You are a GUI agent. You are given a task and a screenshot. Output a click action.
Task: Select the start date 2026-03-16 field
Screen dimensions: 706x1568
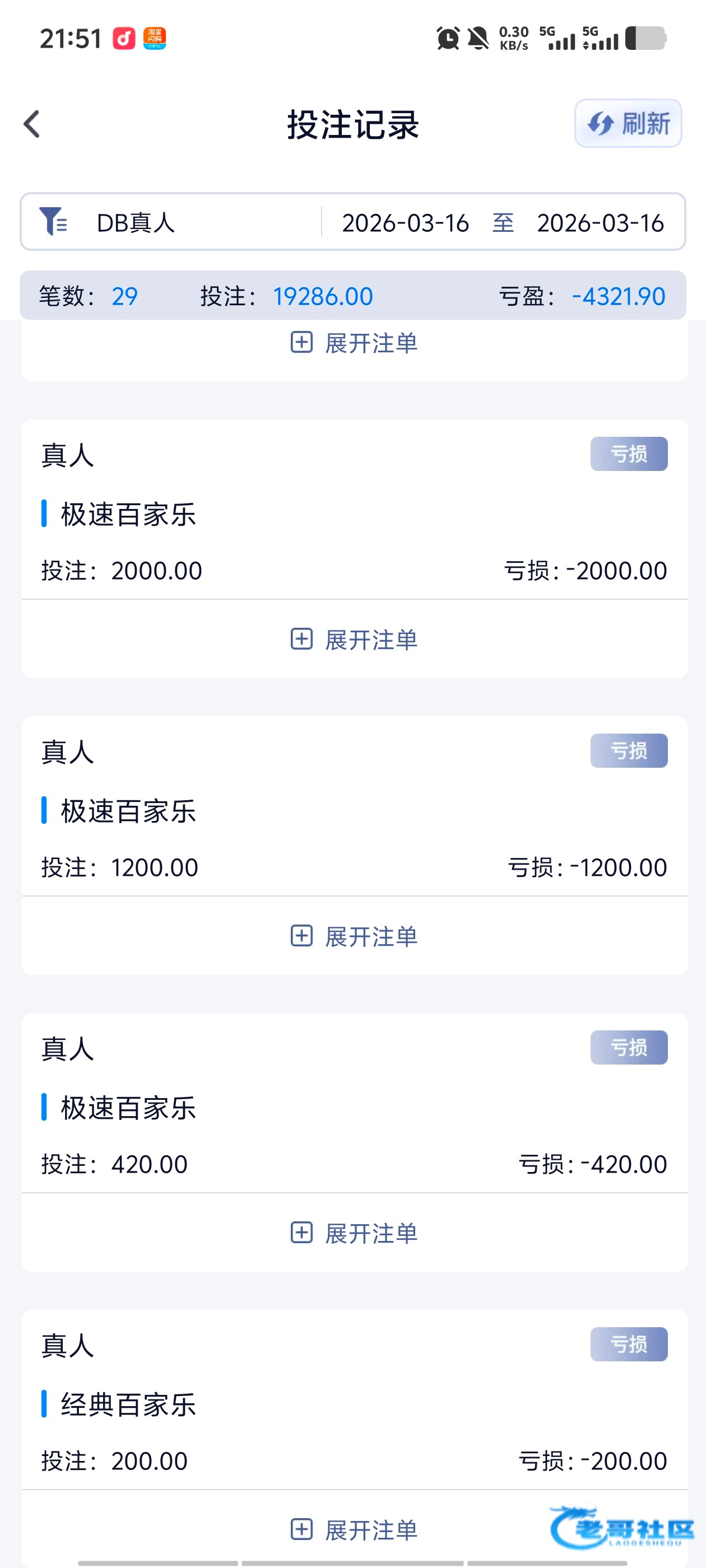coord(405,223)
